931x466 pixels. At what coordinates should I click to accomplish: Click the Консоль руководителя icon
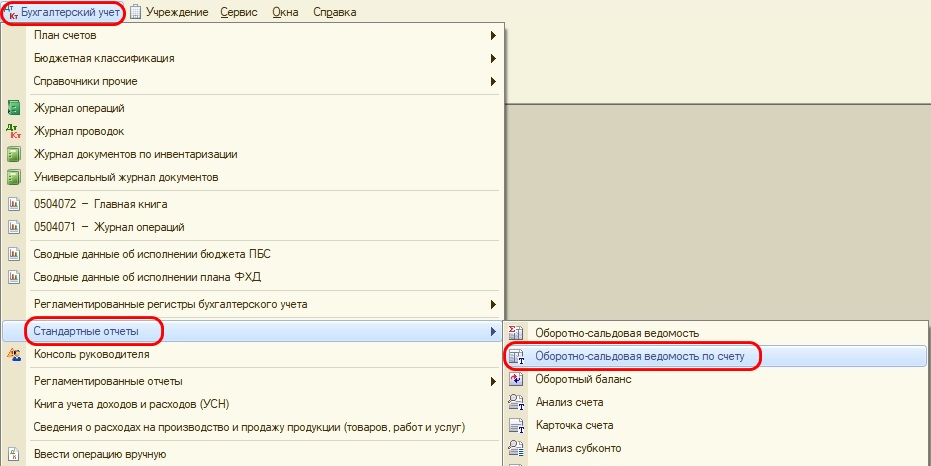pyautogui.click(x=14, y=354)
